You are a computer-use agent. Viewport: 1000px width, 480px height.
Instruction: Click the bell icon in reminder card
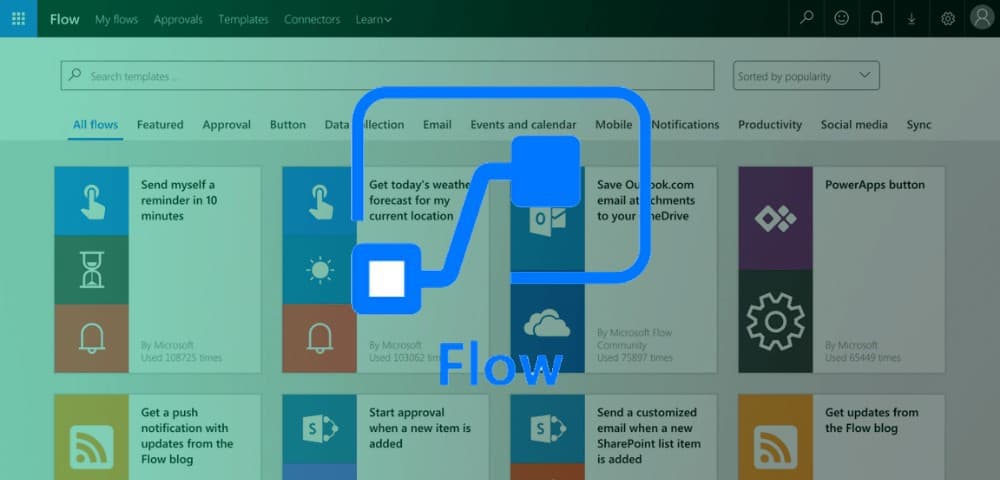point(92,338)
